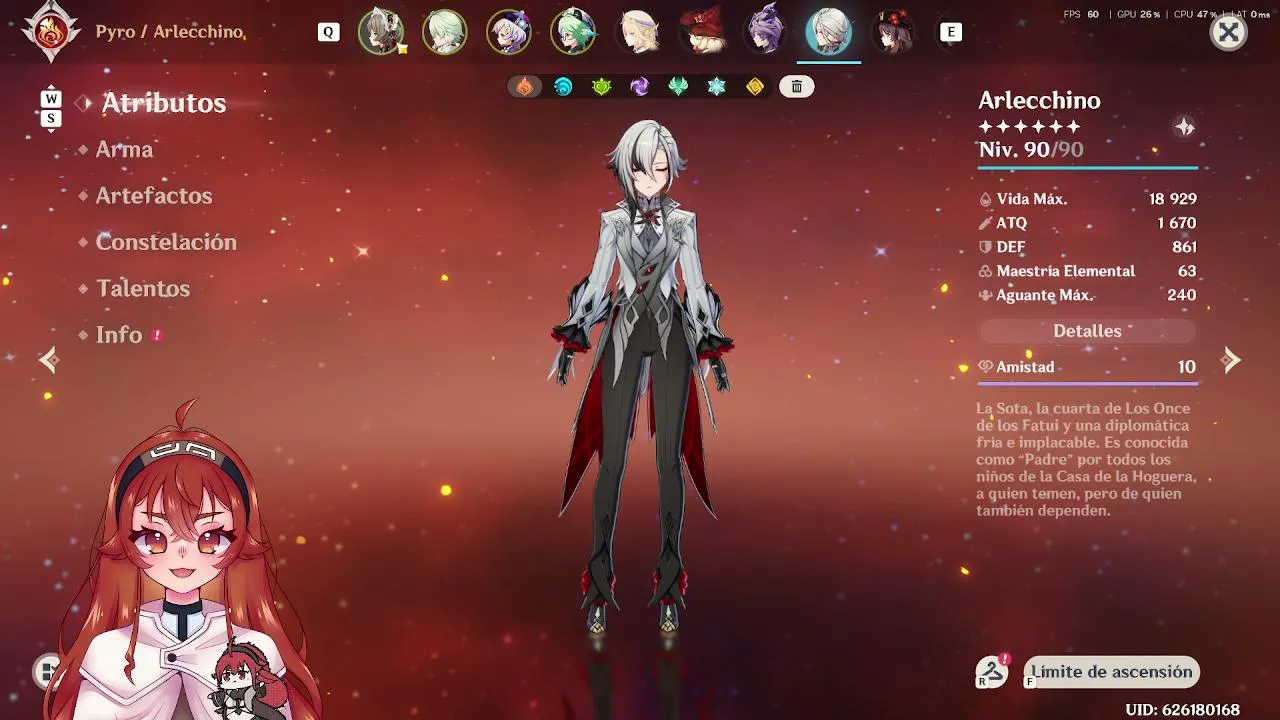Select the highlighted Arlecchino portrait
Screen dimensions: 1280x720
[x=829, y=32]
